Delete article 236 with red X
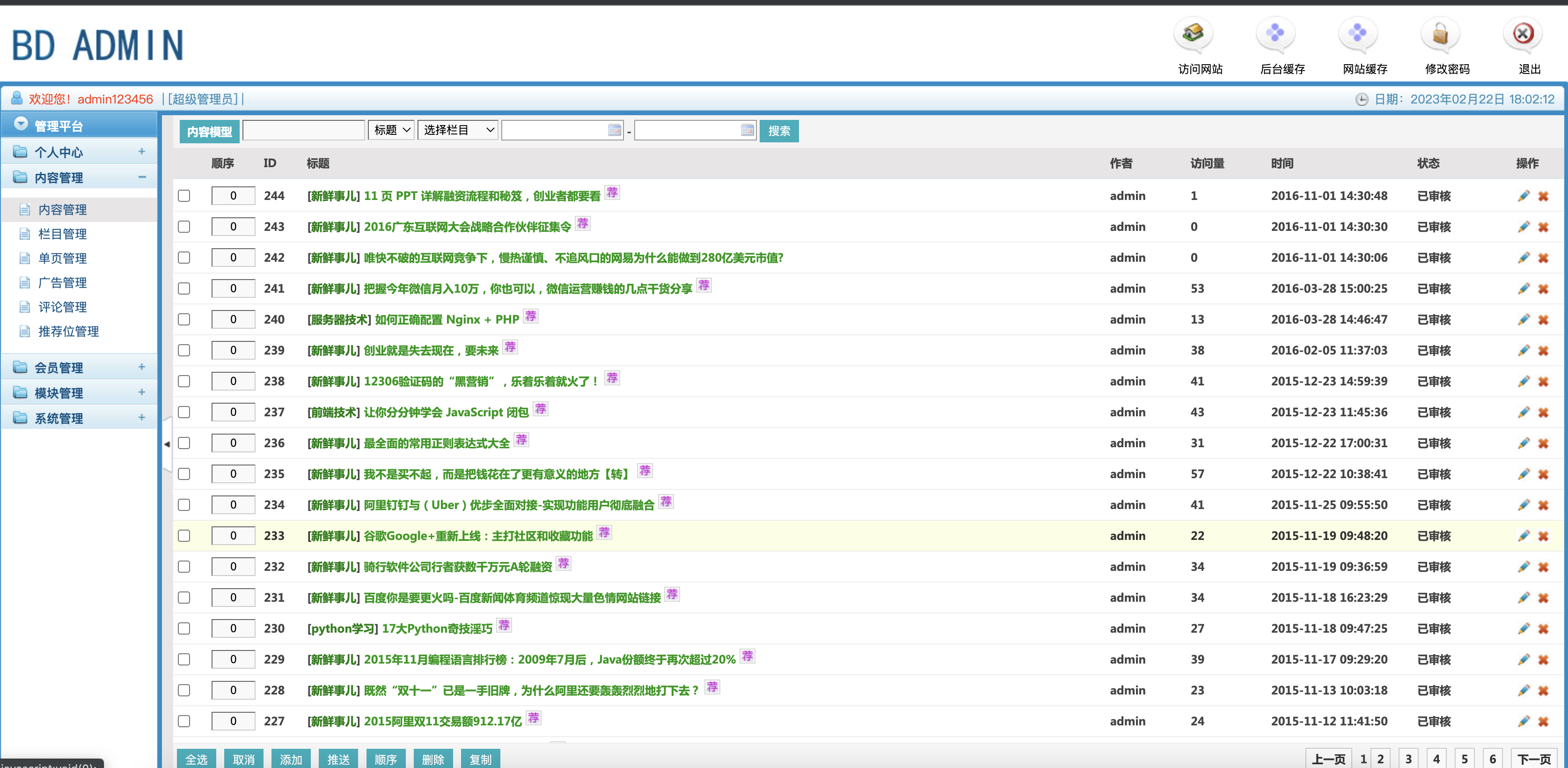The height and width of the screenshot is (768, 1568). pyautogui.click(x=1543, y=443)
